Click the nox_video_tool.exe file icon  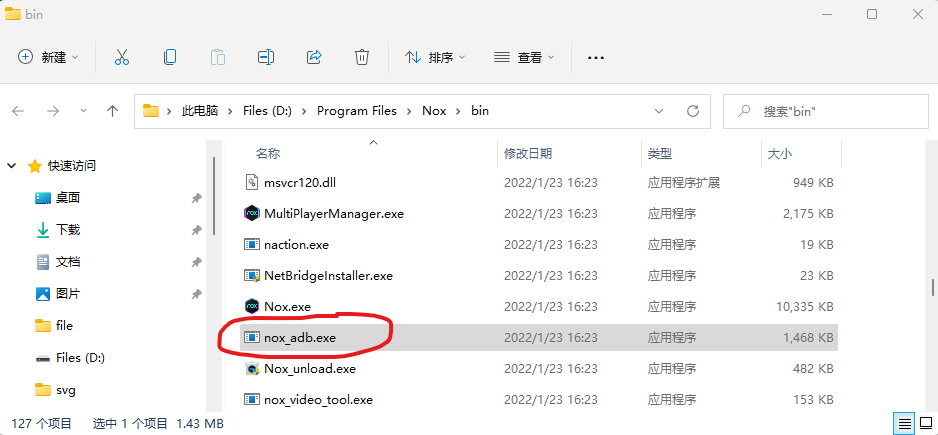click(x=251, y=399)
